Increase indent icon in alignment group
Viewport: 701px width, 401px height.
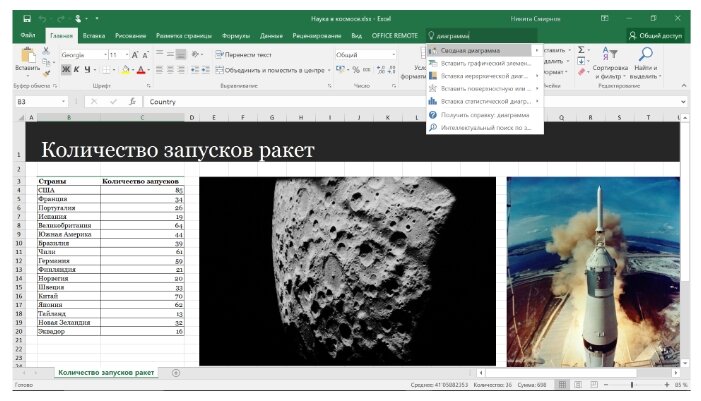pos(205,70)
